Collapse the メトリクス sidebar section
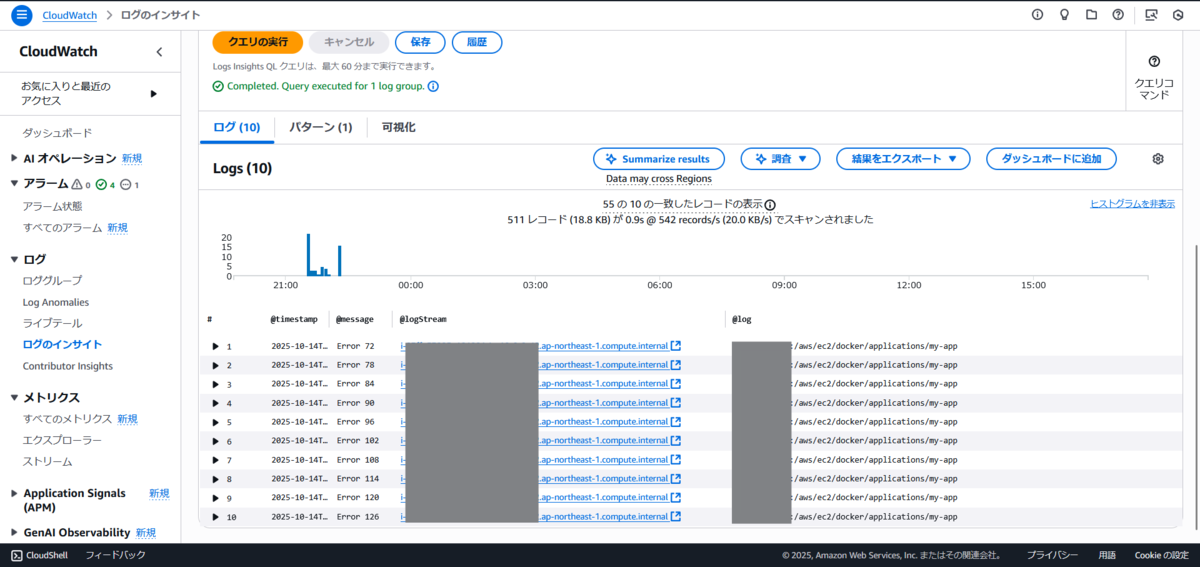Image resolution: width=1200 pixels, height=567 pixels. click(14, 397)
